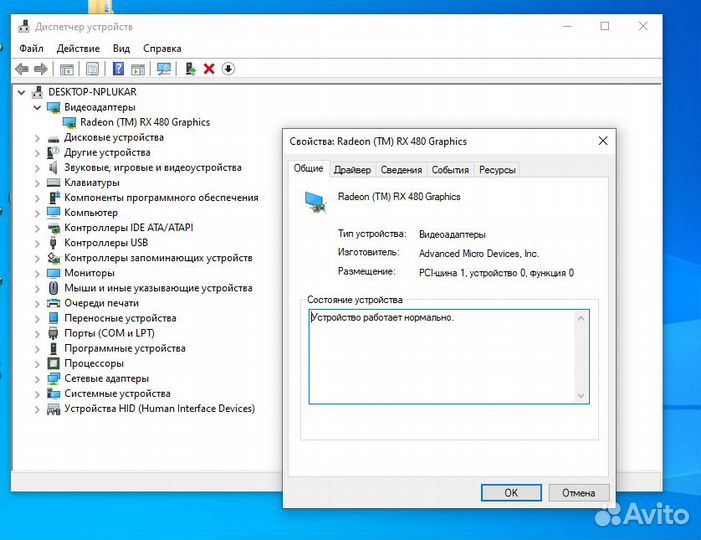Confirm the properties dialog with OK
Viewport: 701px width, 540px height.
point(511,493)
